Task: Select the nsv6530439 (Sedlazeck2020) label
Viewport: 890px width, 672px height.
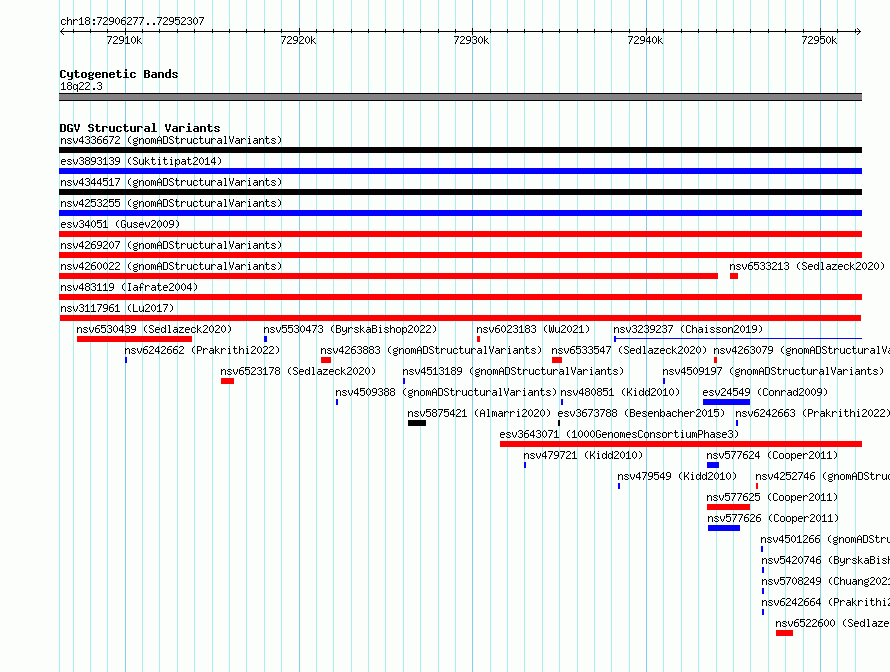Action: (x=154, y=329)
